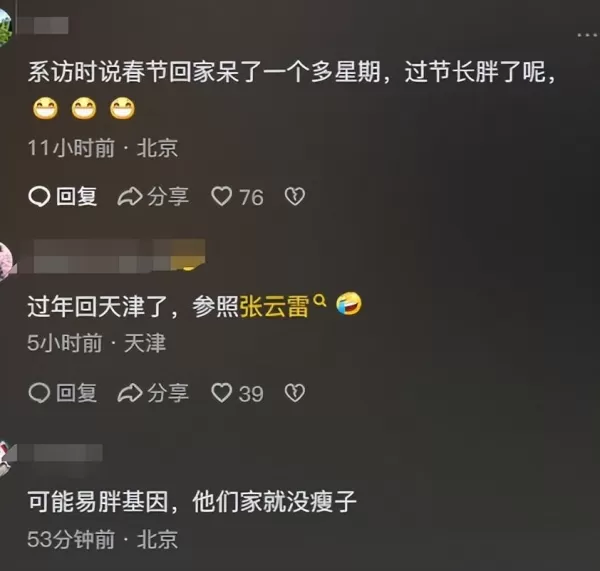Click the search magnifier beside 张云雷
600x571 pixels.
tap(320, 301)
